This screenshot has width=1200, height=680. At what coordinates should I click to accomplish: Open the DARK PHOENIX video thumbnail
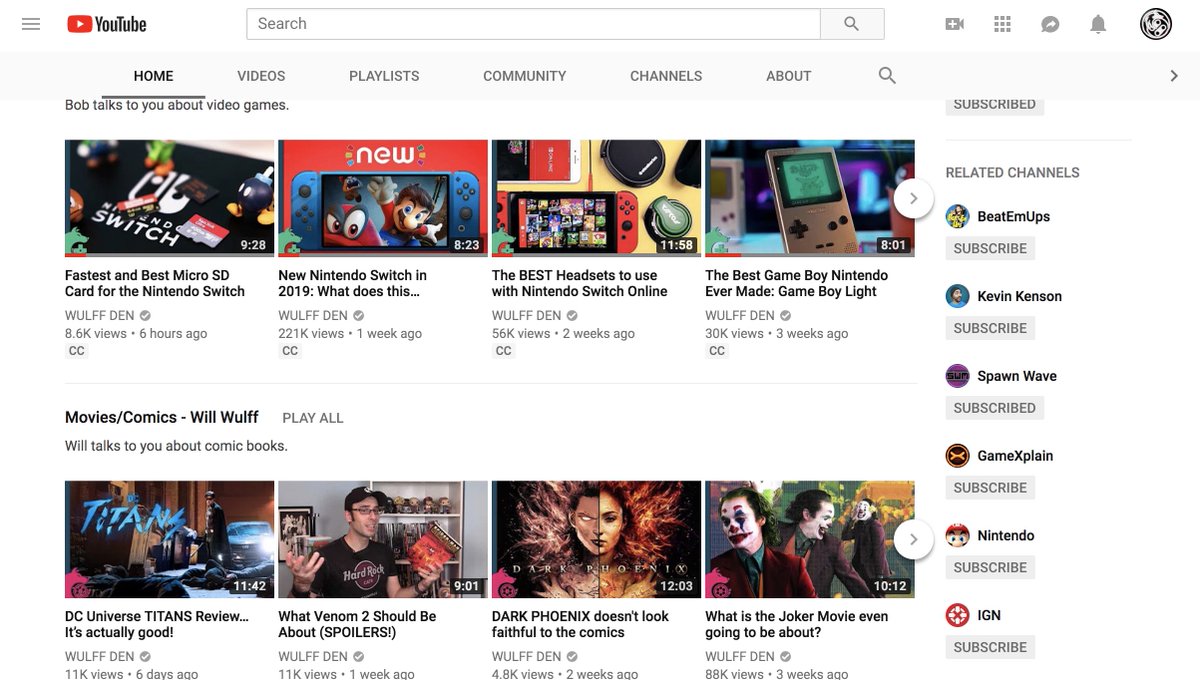pyautogui.click(x=597, y=540)
